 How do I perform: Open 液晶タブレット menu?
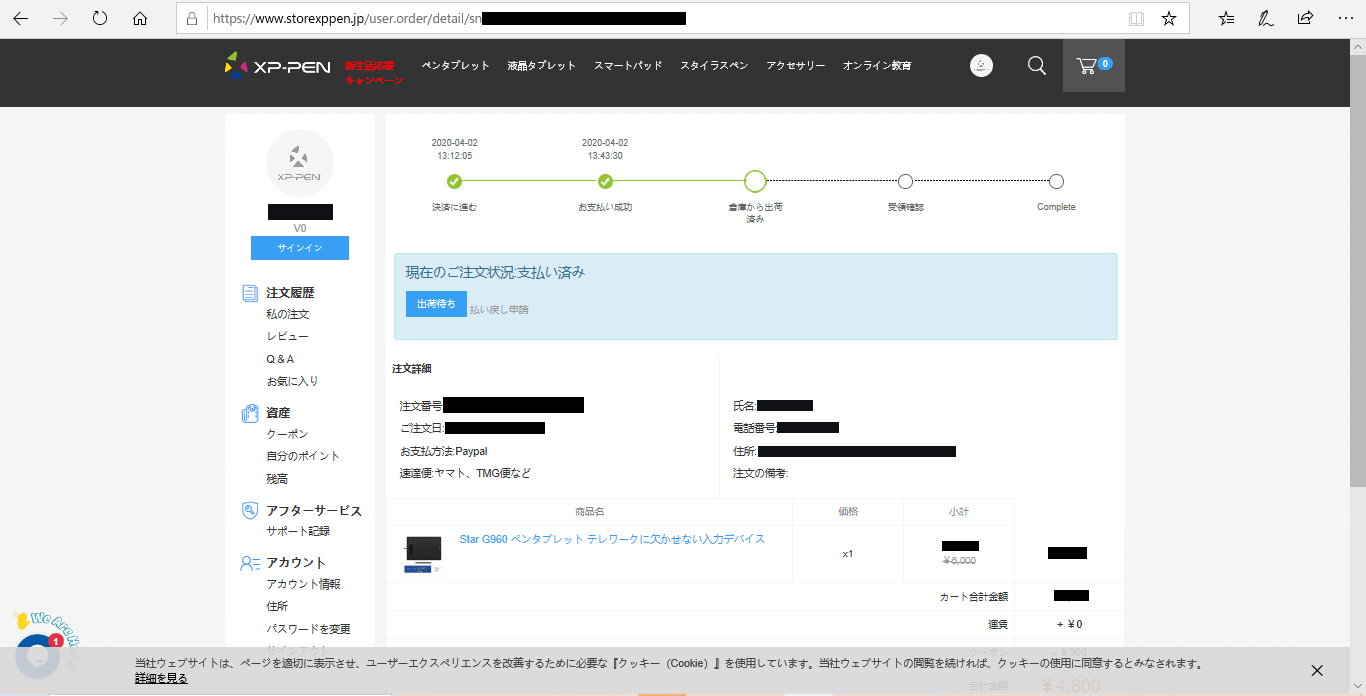tap(542, 65)
